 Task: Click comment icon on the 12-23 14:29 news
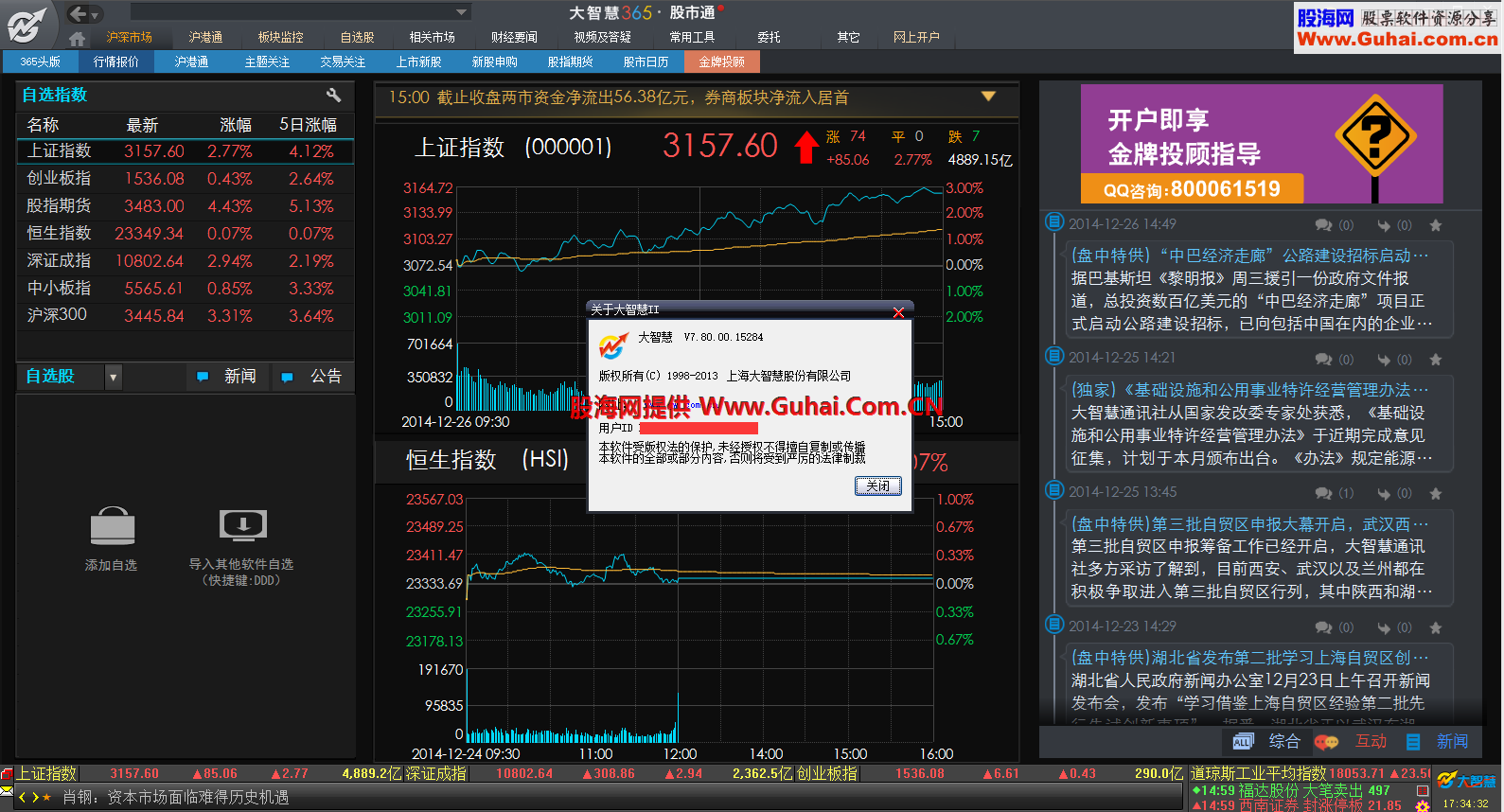pos(1323,627)
